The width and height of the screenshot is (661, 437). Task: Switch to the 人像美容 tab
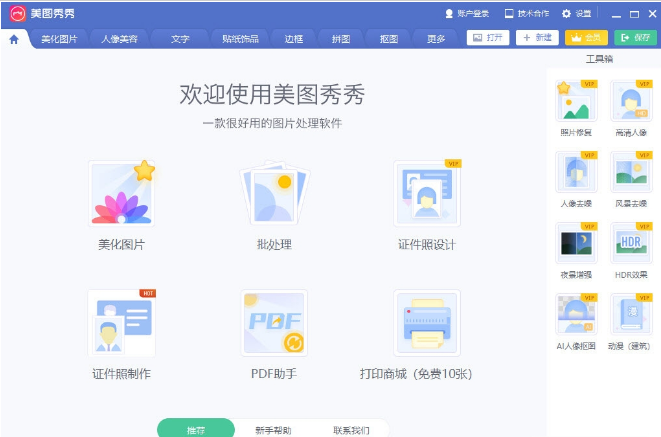pos(119,39)
